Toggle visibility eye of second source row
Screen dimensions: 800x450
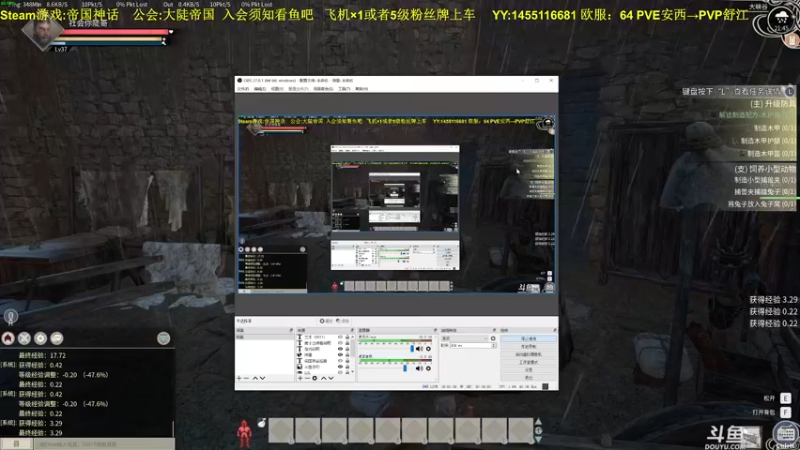[x=340, y=343]
